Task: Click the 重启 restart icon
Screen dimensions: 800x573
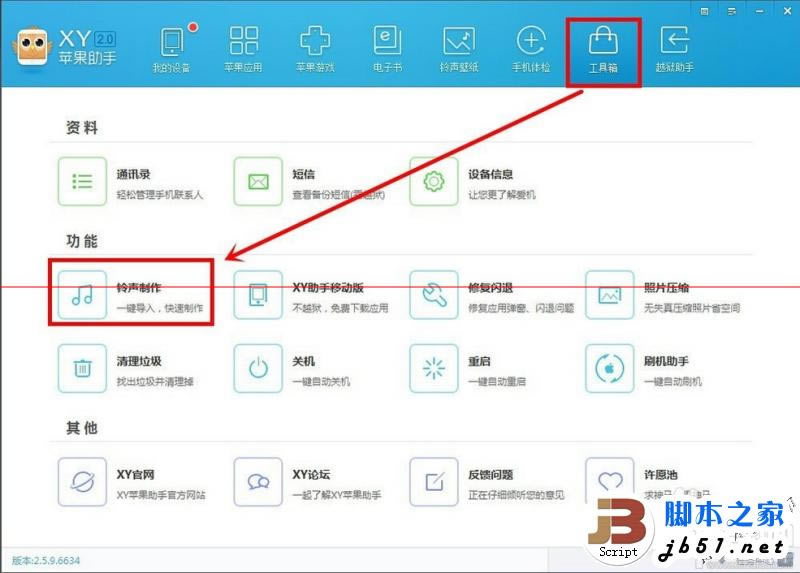Action: click(x=434, y=369)
